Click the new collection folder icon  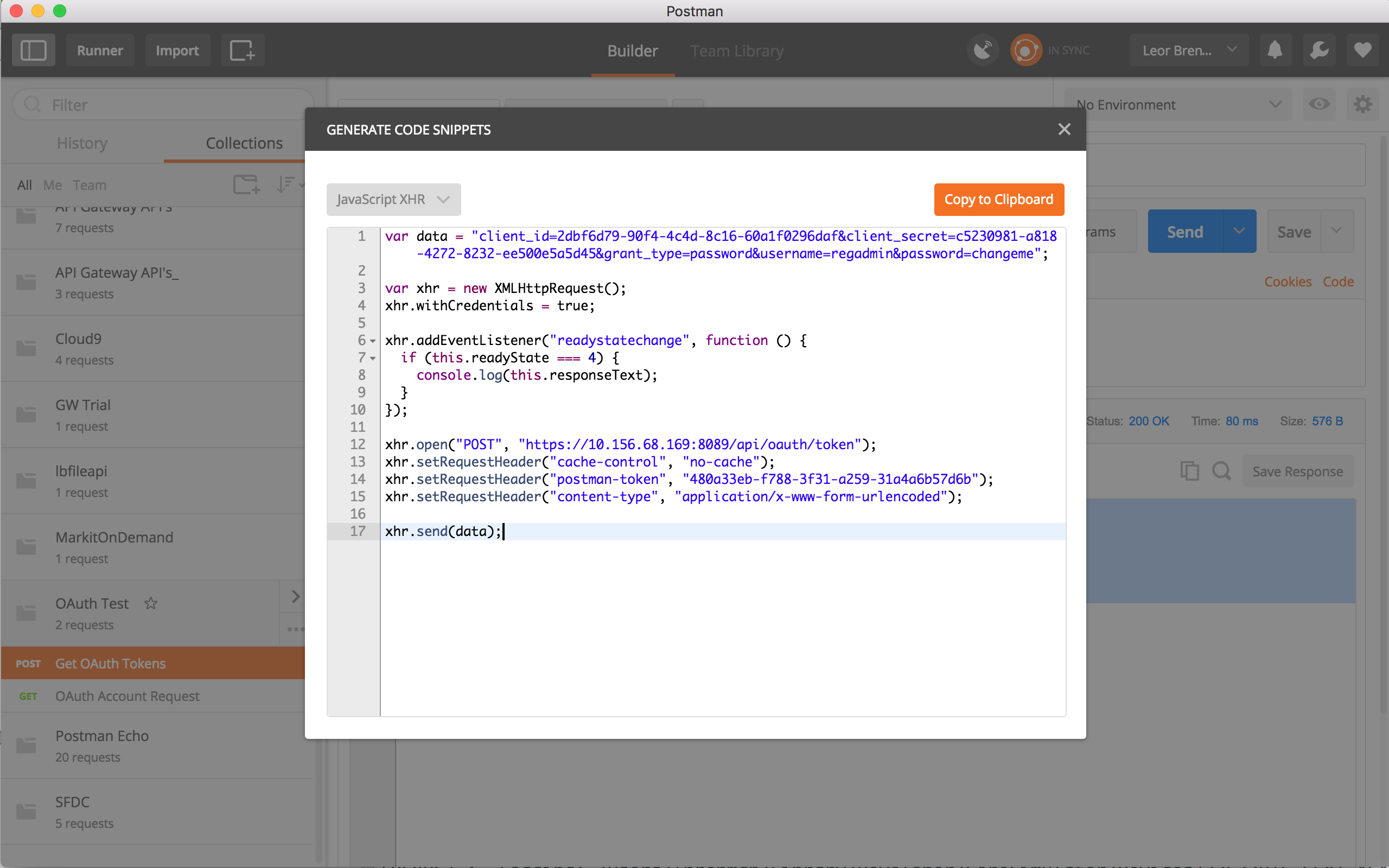(x=246, y=185)
